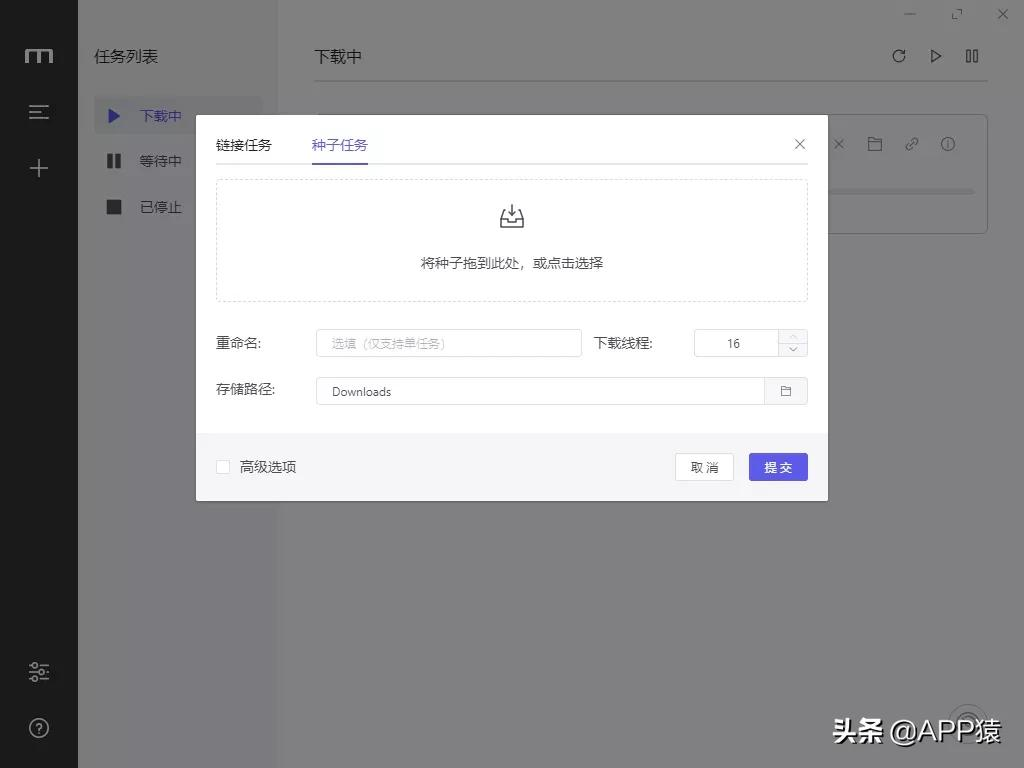Select the 已停止 stopped category
This screenshot has width=1024, height=768.
[x=160, y=207]
